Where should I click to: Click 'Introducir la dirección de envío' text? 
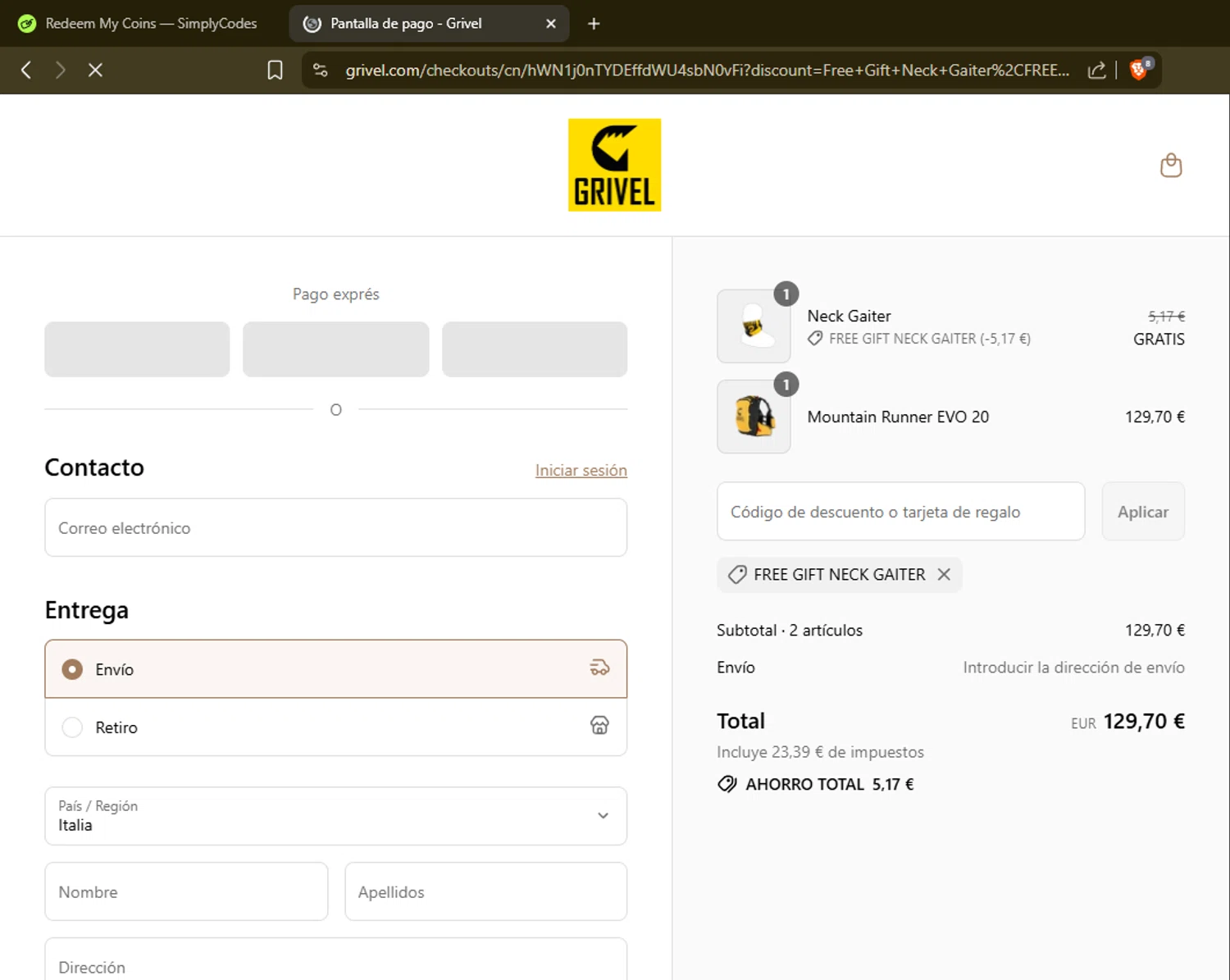[1073, 668]
